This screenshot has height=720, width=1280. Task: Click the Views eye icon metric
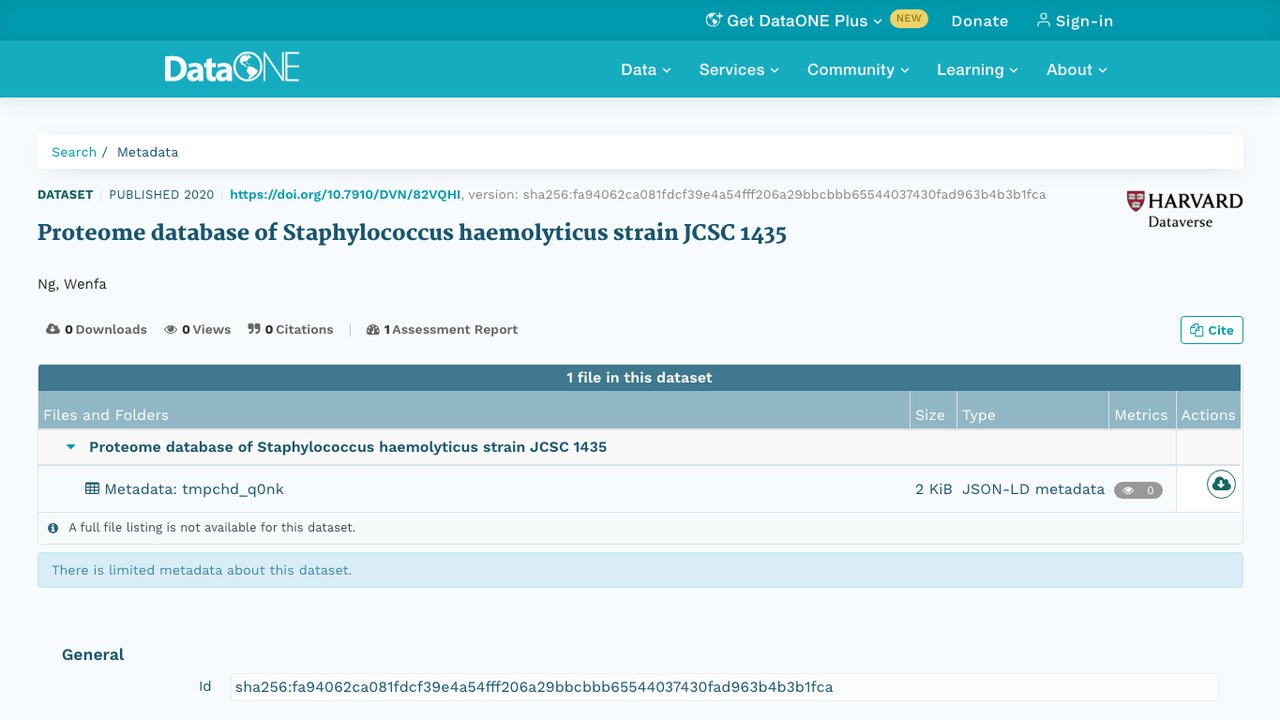point(171,329)
